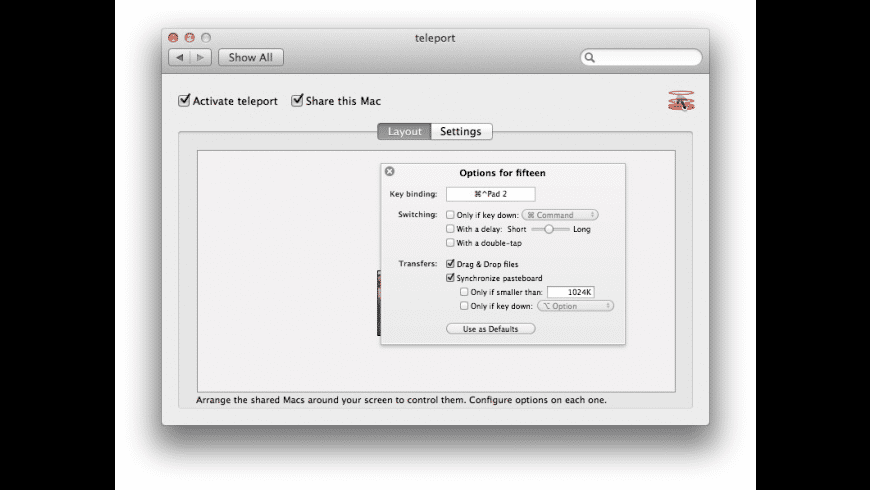
Task: Uncheck Synchronize pasteboard
Action: (450, 277)
